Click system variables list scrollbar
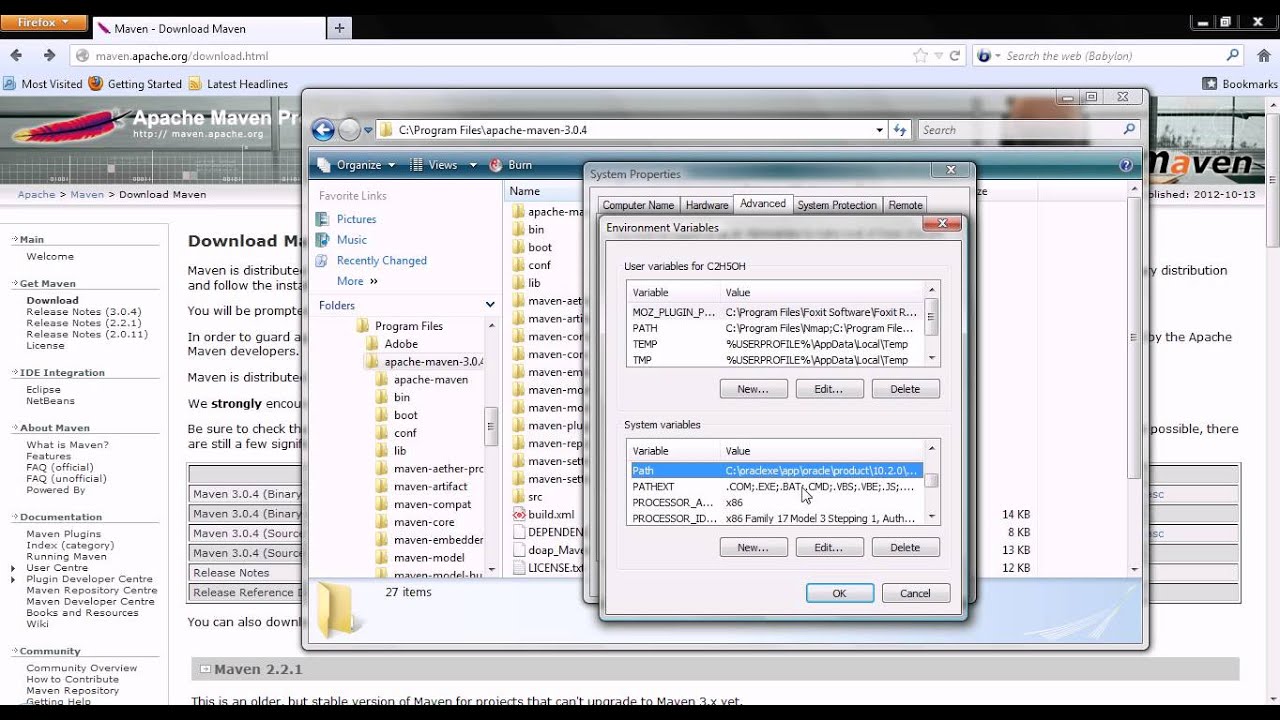Screen dimensions: 1280x720 click(x=932, y=483)
